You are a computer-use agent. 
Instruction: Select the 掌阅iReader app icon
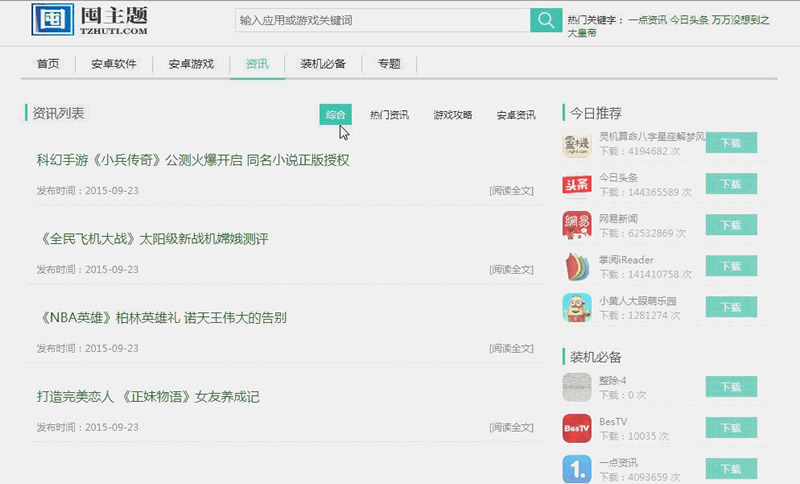[x=577, y=266]
